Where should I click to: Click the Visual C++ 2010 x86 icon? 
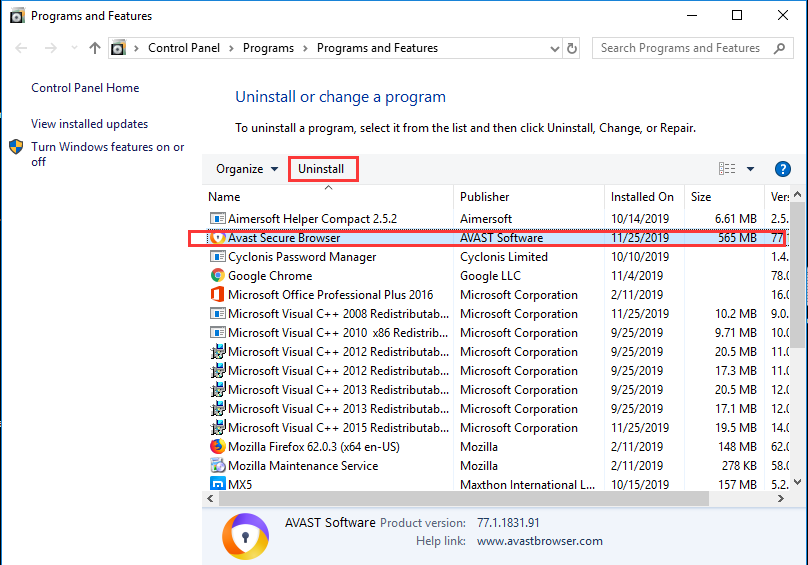(217, 333)
